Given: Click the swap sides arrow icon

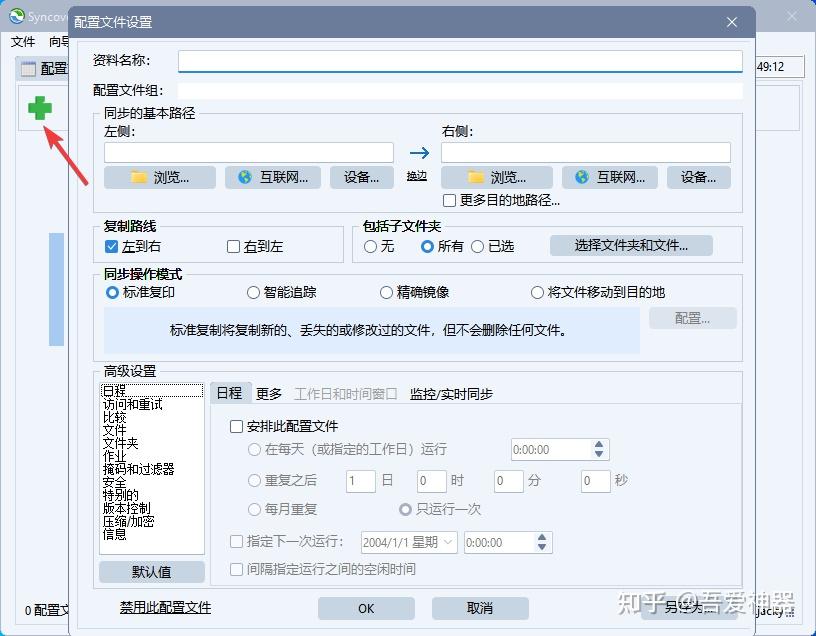Looking at the screenshot, I should tap(419, 152).
